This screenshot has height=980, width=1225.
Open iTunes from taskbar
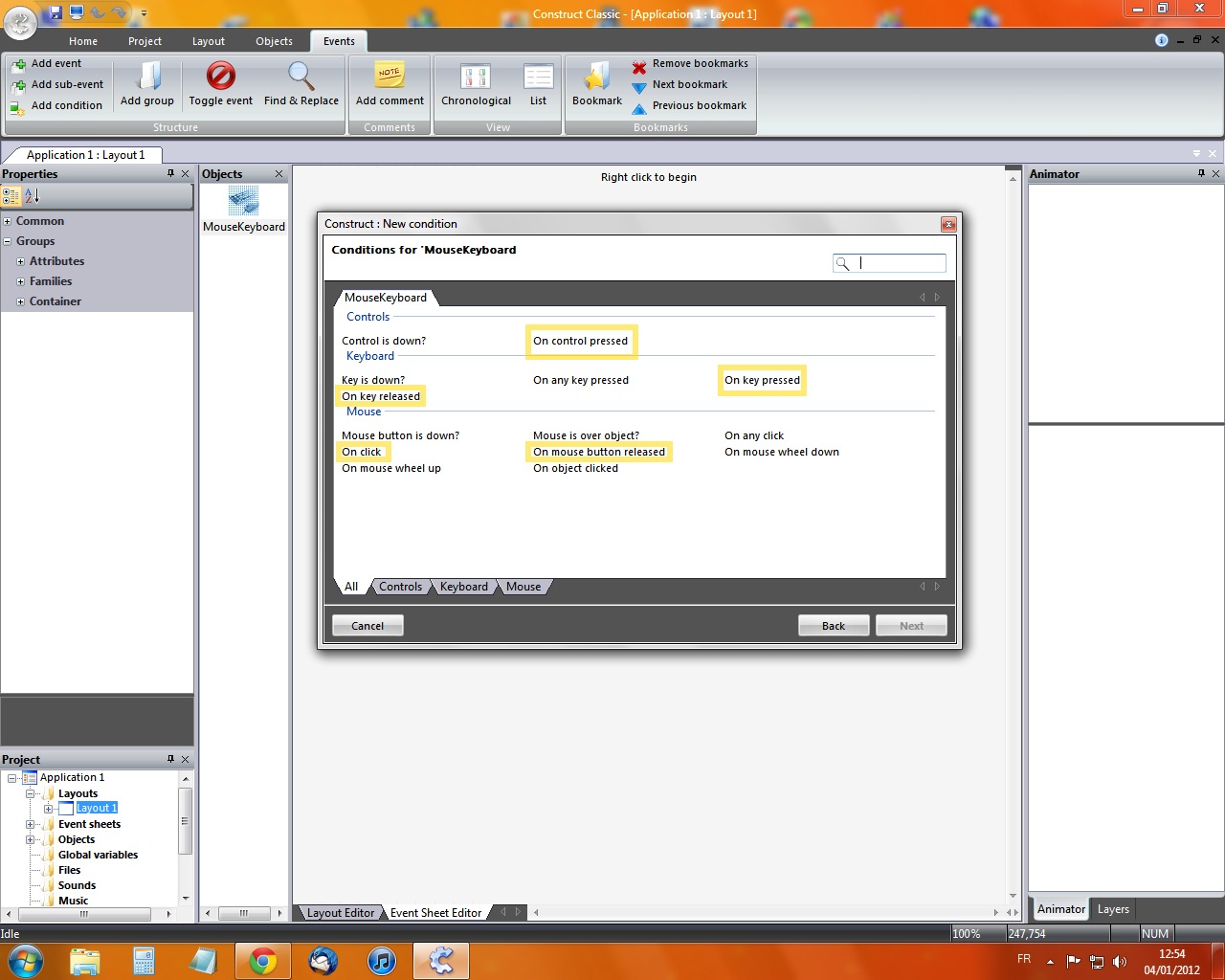pyautogui.click(x=382, y=961)
